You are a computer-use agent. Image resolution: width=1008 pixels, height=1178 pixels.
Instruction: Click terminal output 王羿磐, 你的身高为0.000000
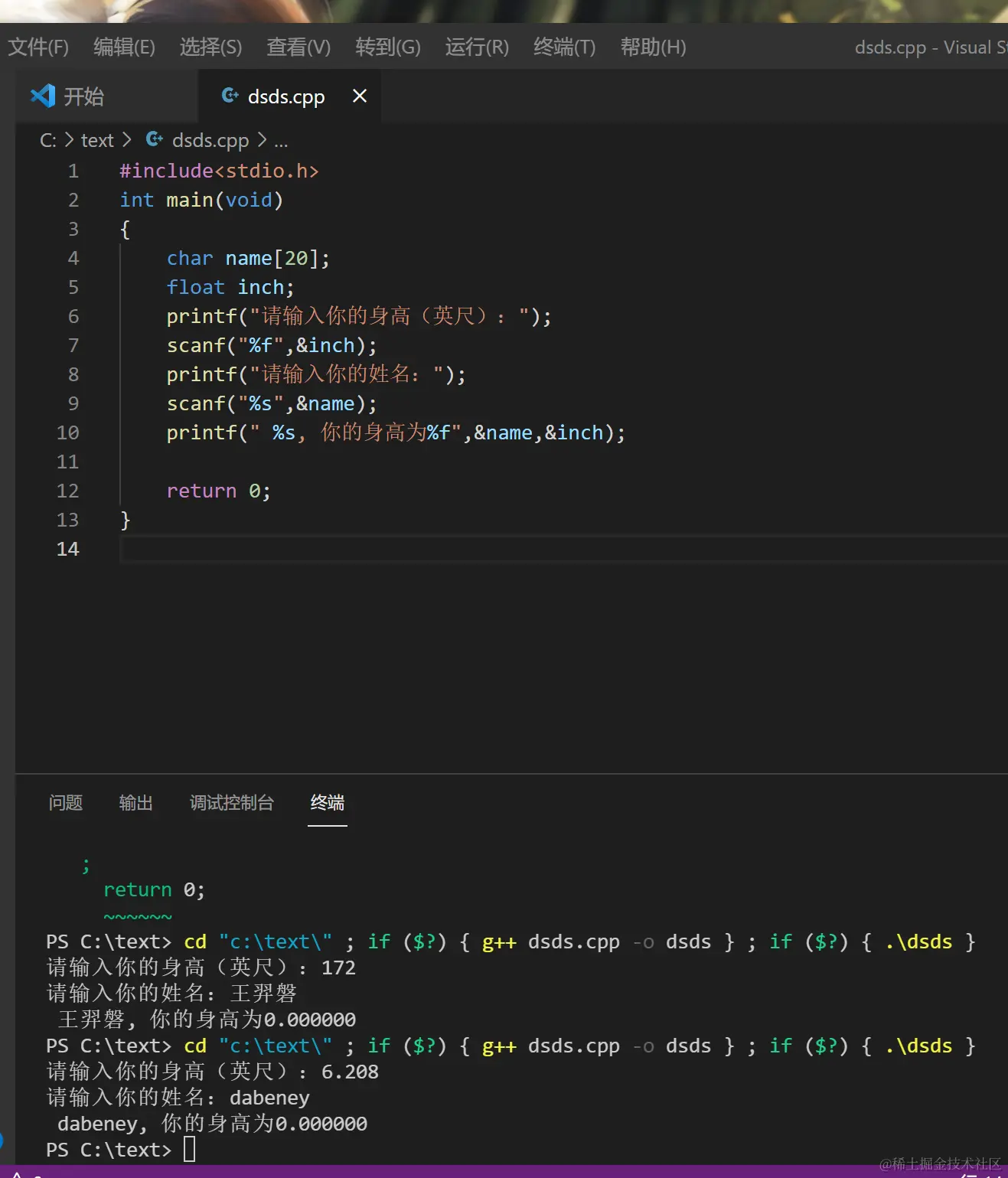pos(207,1020)
